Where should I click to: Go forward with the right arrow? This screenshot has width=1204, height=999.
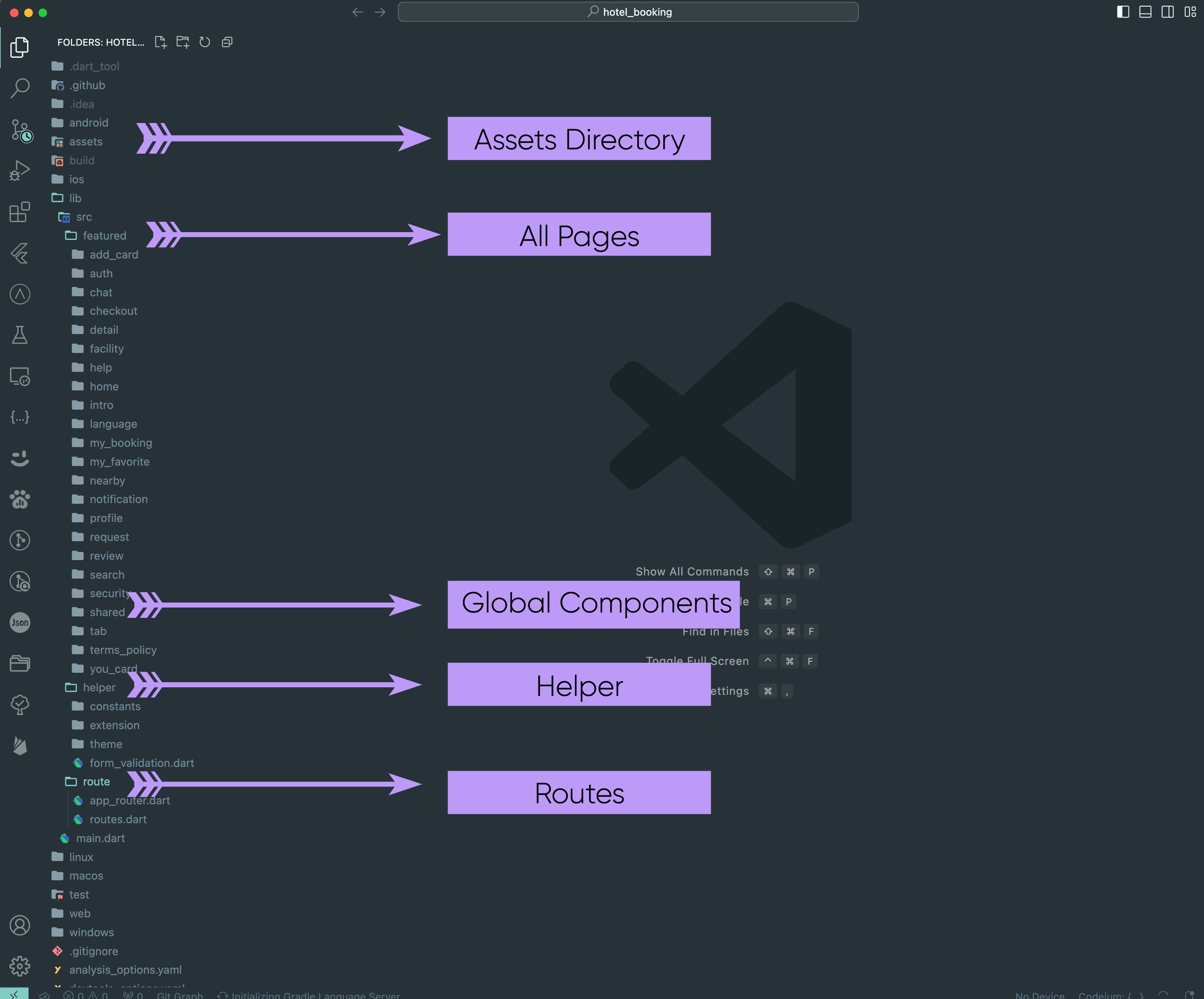tap(380, 12)
